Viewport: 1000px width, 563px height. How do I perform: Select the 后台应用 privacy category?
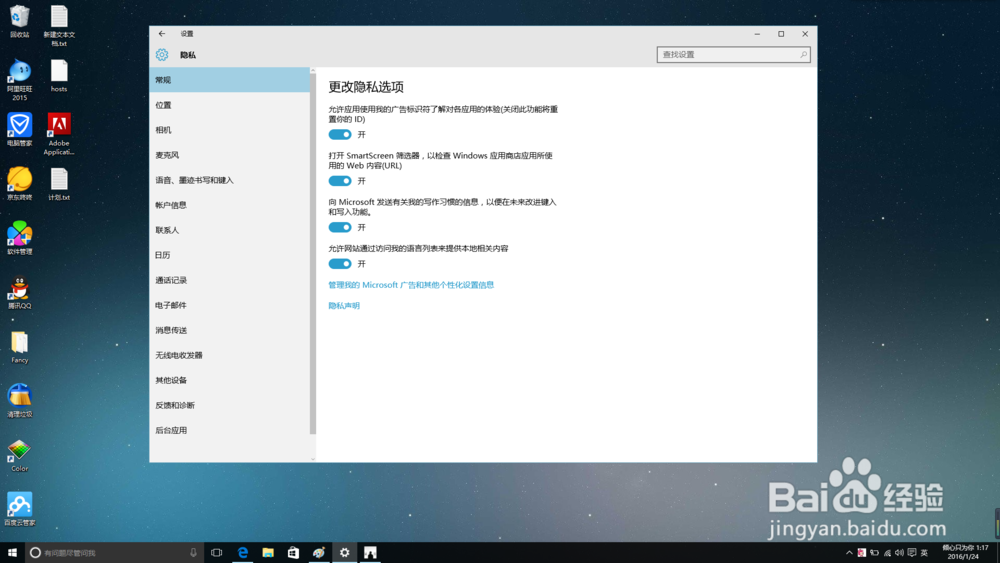tap(230, 430)
